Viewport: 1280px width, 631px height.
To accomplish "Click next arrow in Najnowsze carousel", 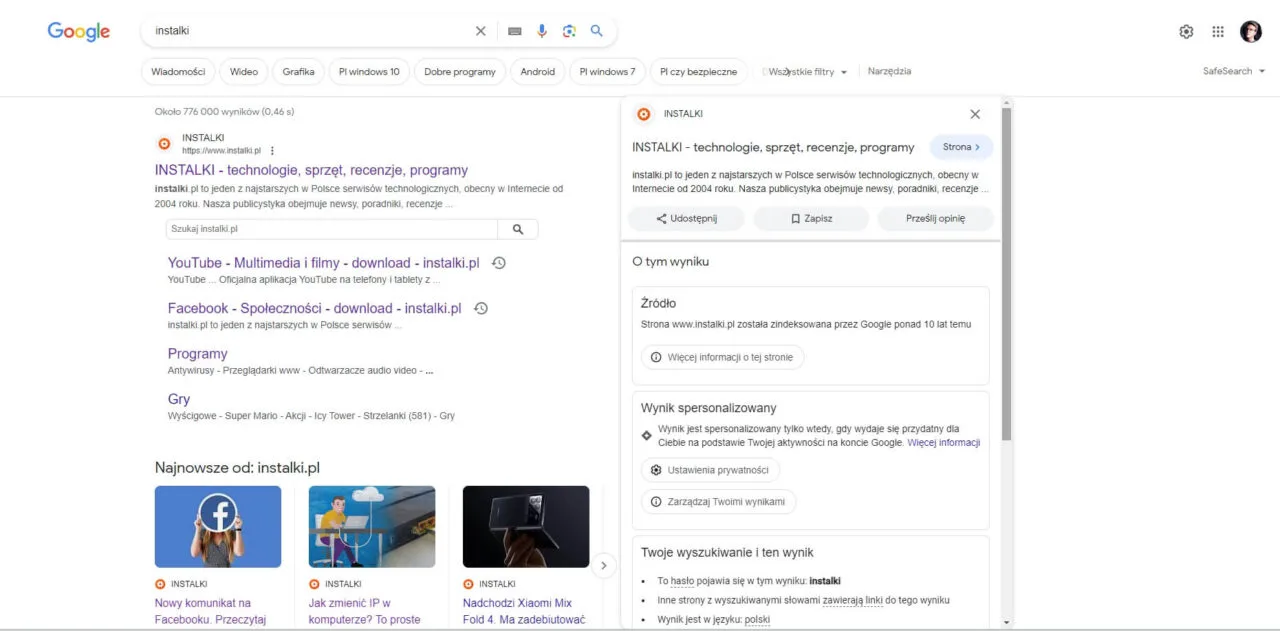I will click(603, 565).
